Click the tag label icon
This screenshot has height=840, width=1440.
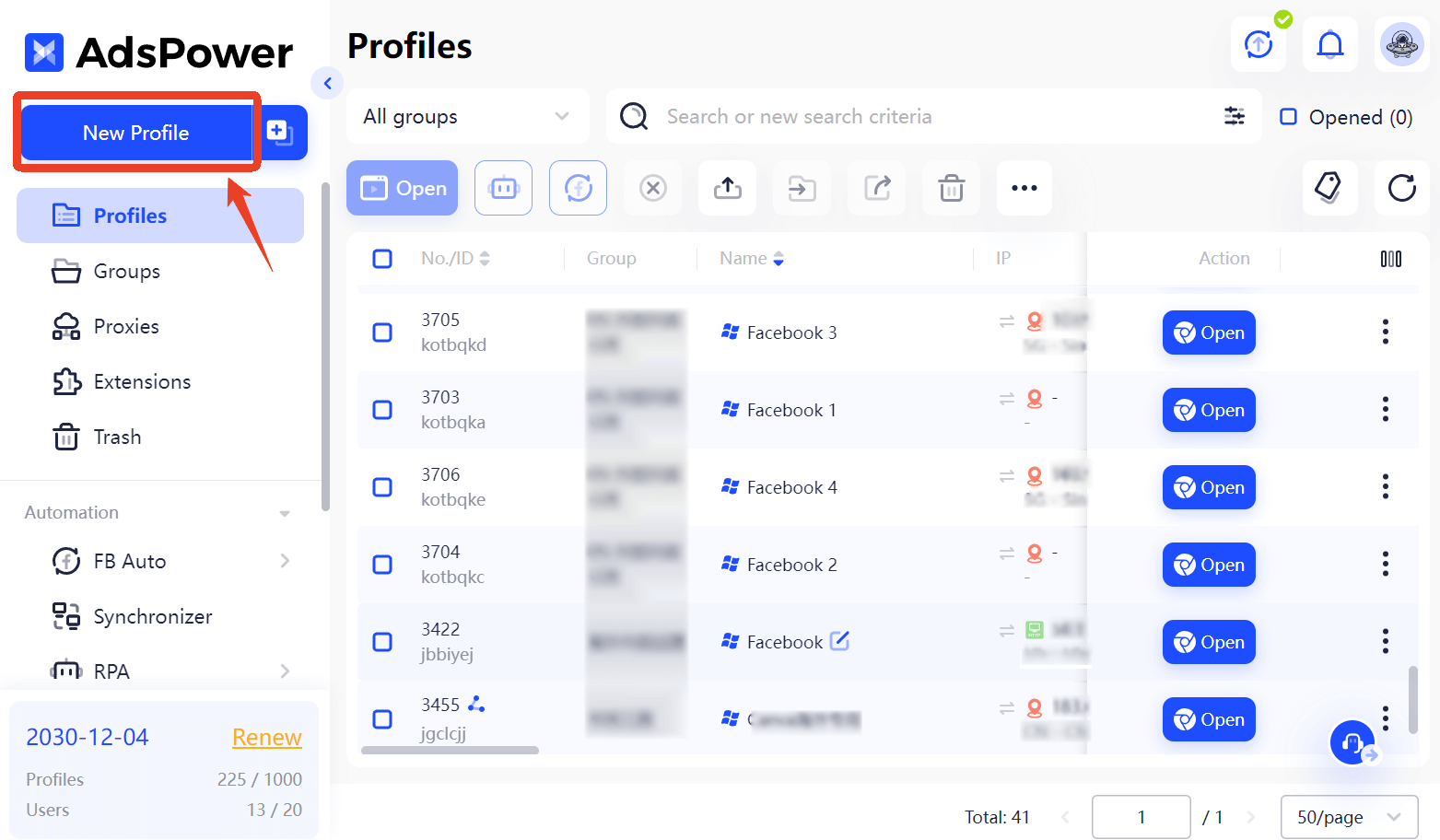pyautogui.click(x=1329, y=188)
